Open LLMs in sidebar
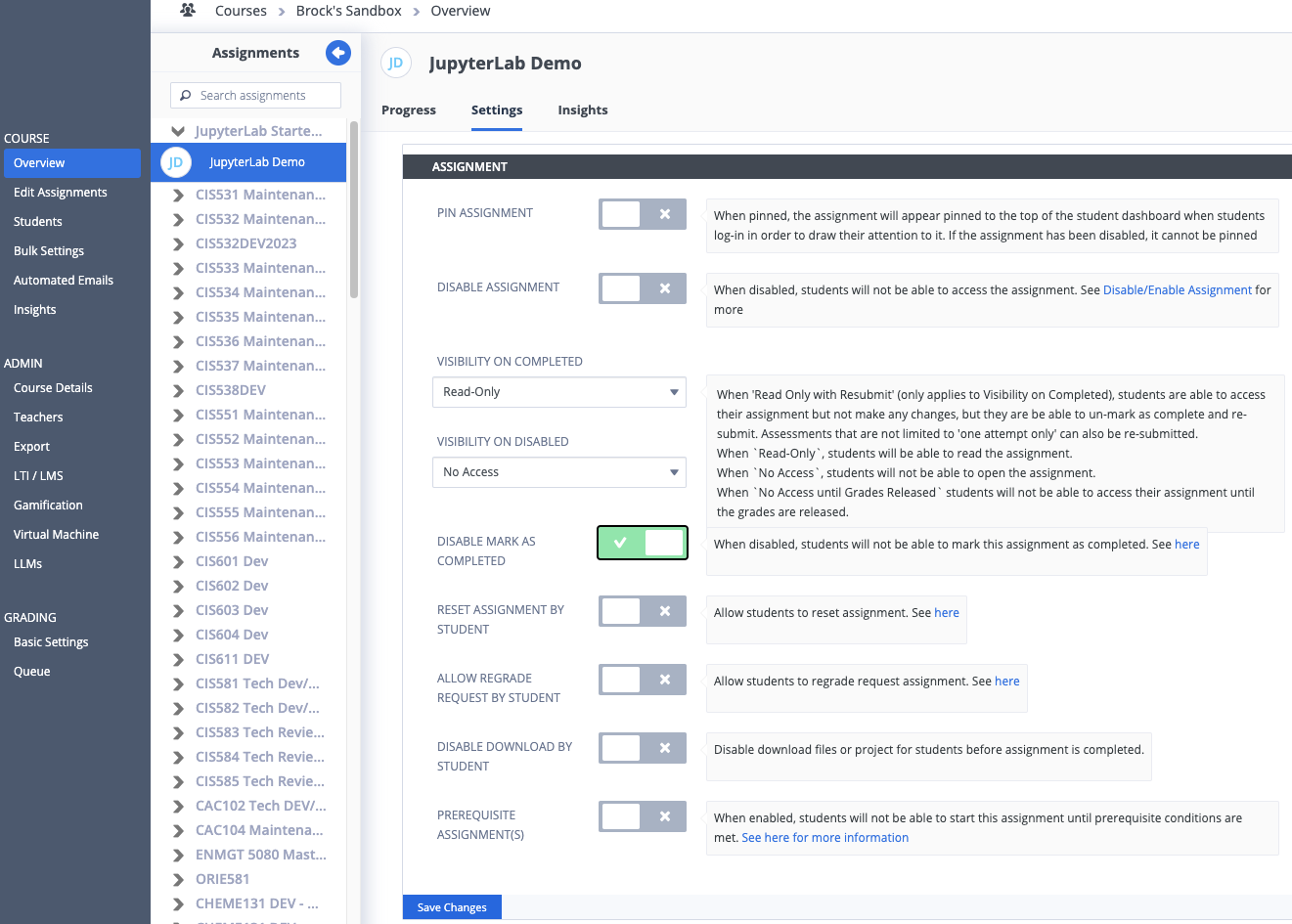Screen dimensions: 1292x924 coord(27,564)
